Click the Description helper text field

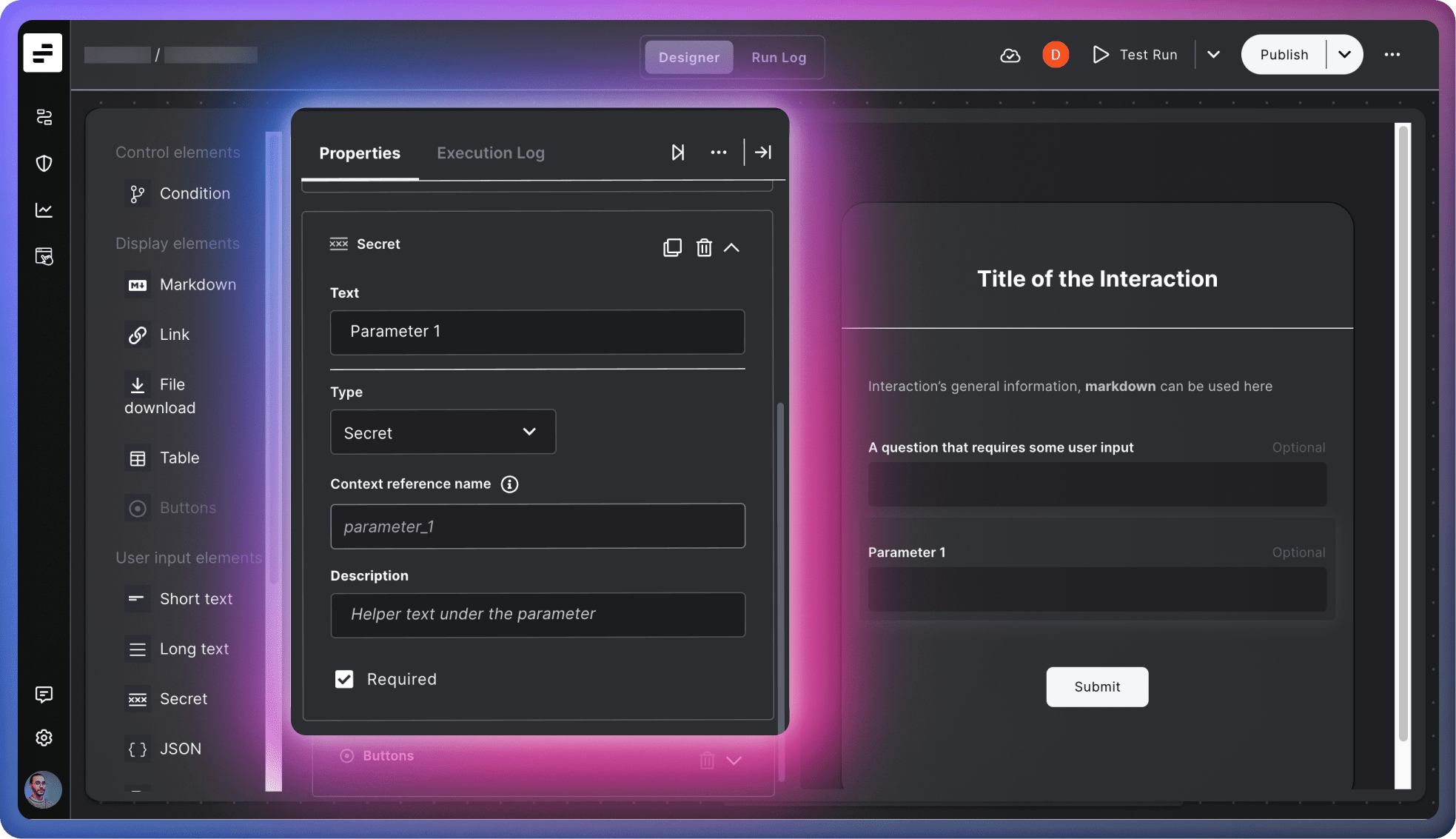tap(537, 615)
